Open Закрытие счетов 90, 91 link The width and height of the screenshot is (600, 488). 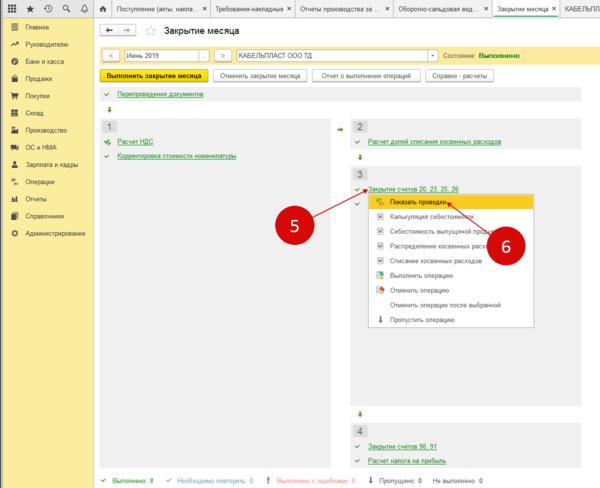402,446
